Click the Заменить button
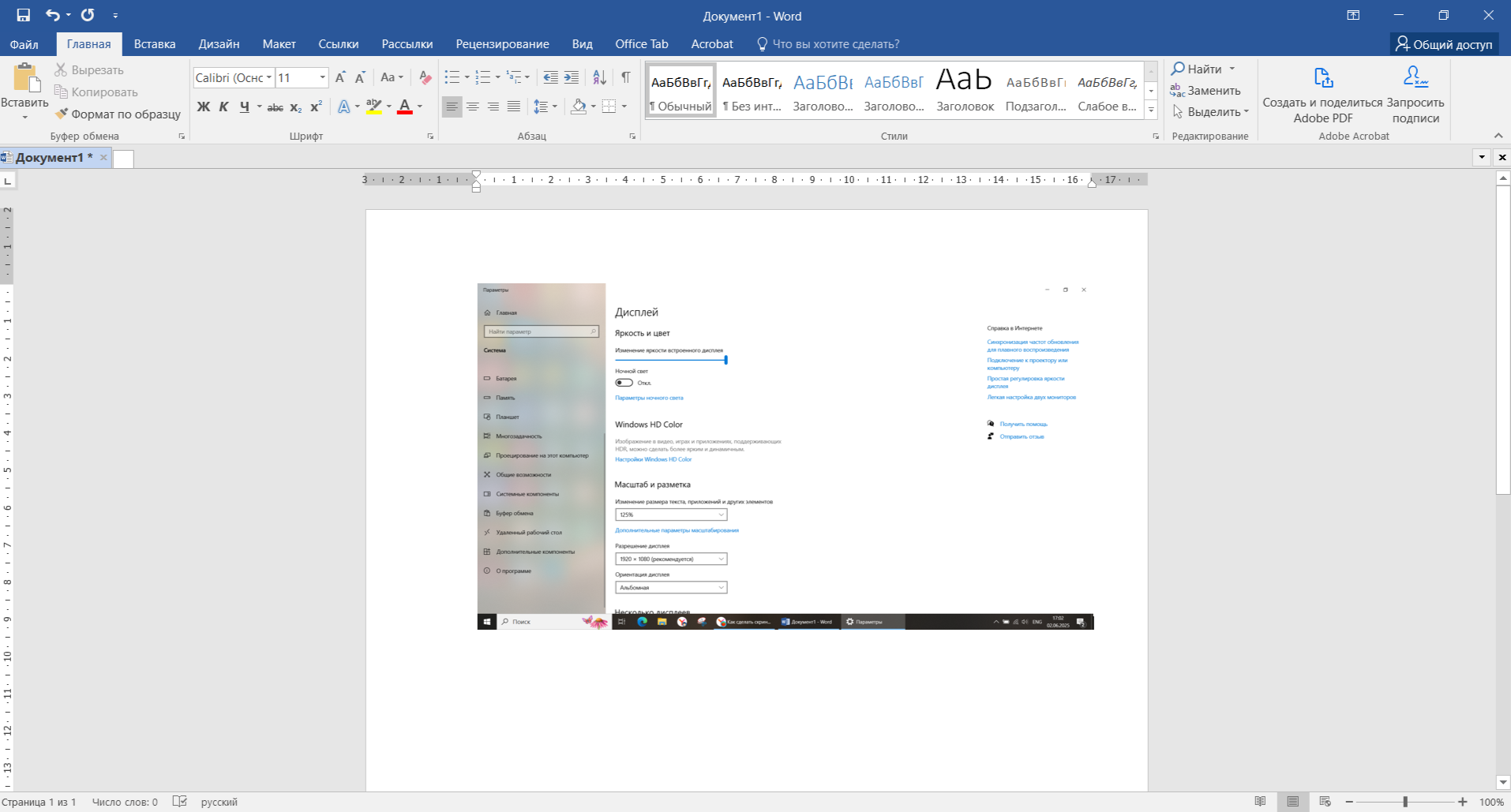This screenshot has height=812, width=1511. coord(1205,91)
